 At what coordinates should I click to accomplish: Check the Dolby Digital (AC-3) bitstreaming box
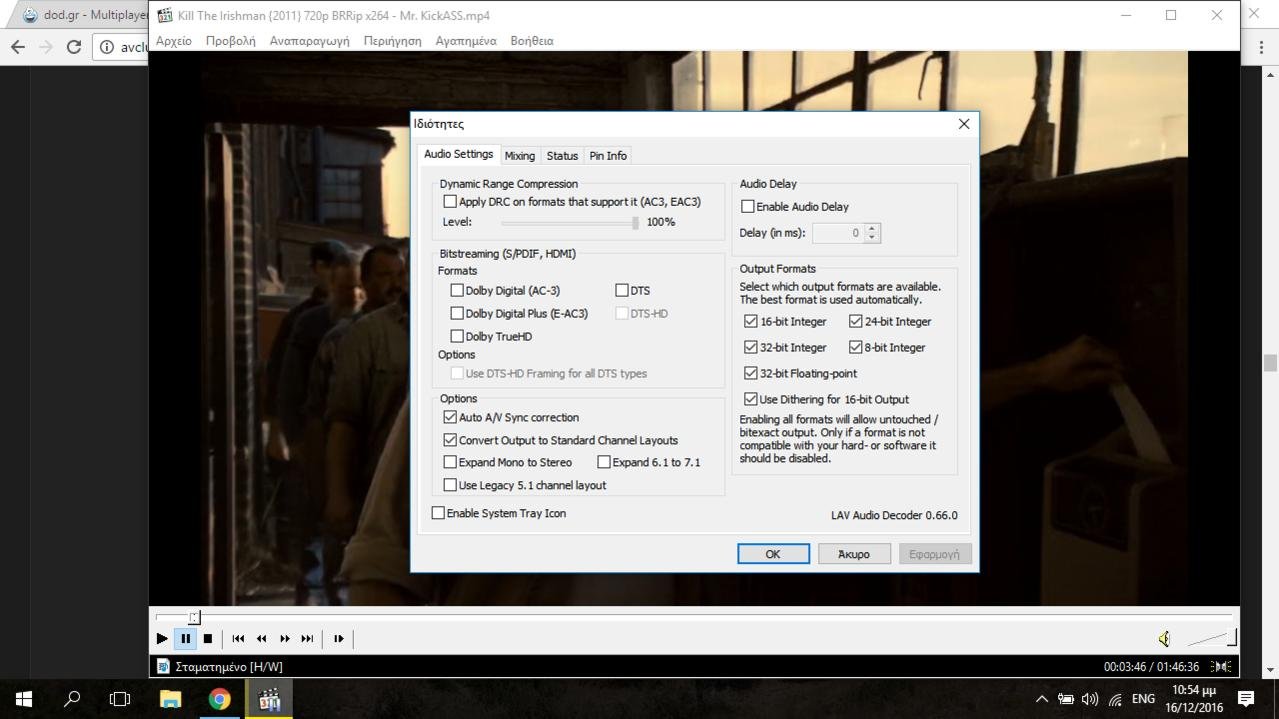point(457,291)
